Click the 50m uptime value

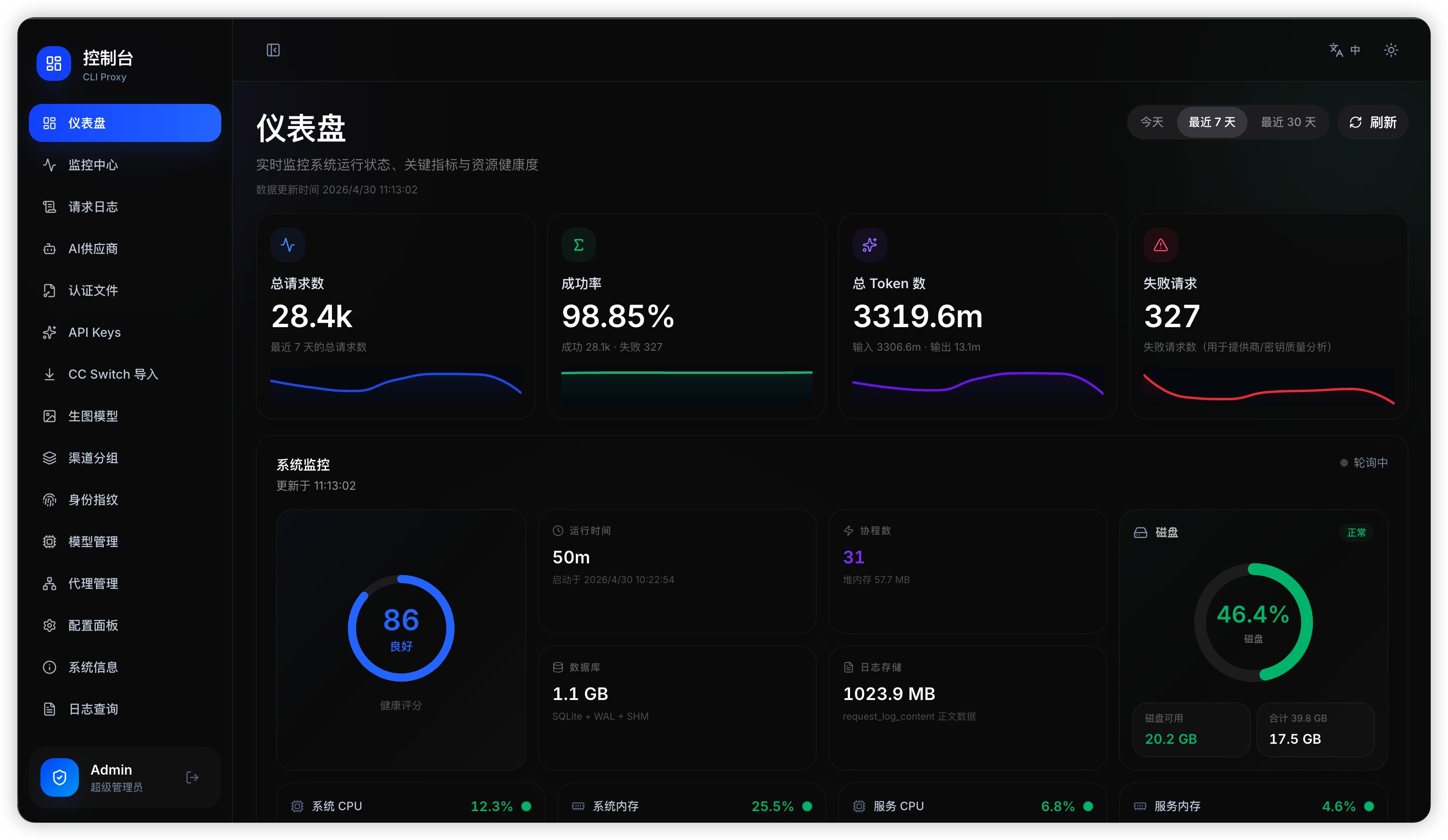pyautogui.click(x=571, y=557)
